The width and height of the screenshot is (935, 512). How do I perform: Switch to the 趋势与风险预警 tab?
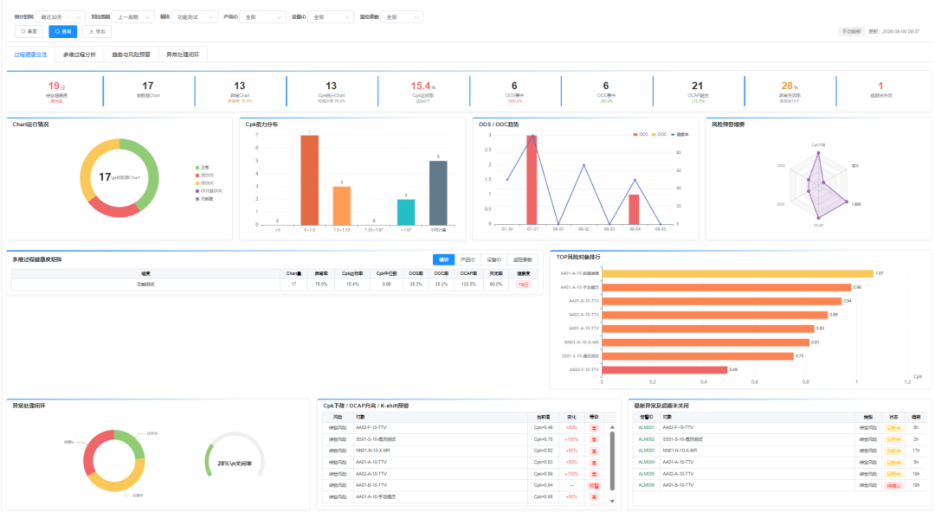point(131,54)
